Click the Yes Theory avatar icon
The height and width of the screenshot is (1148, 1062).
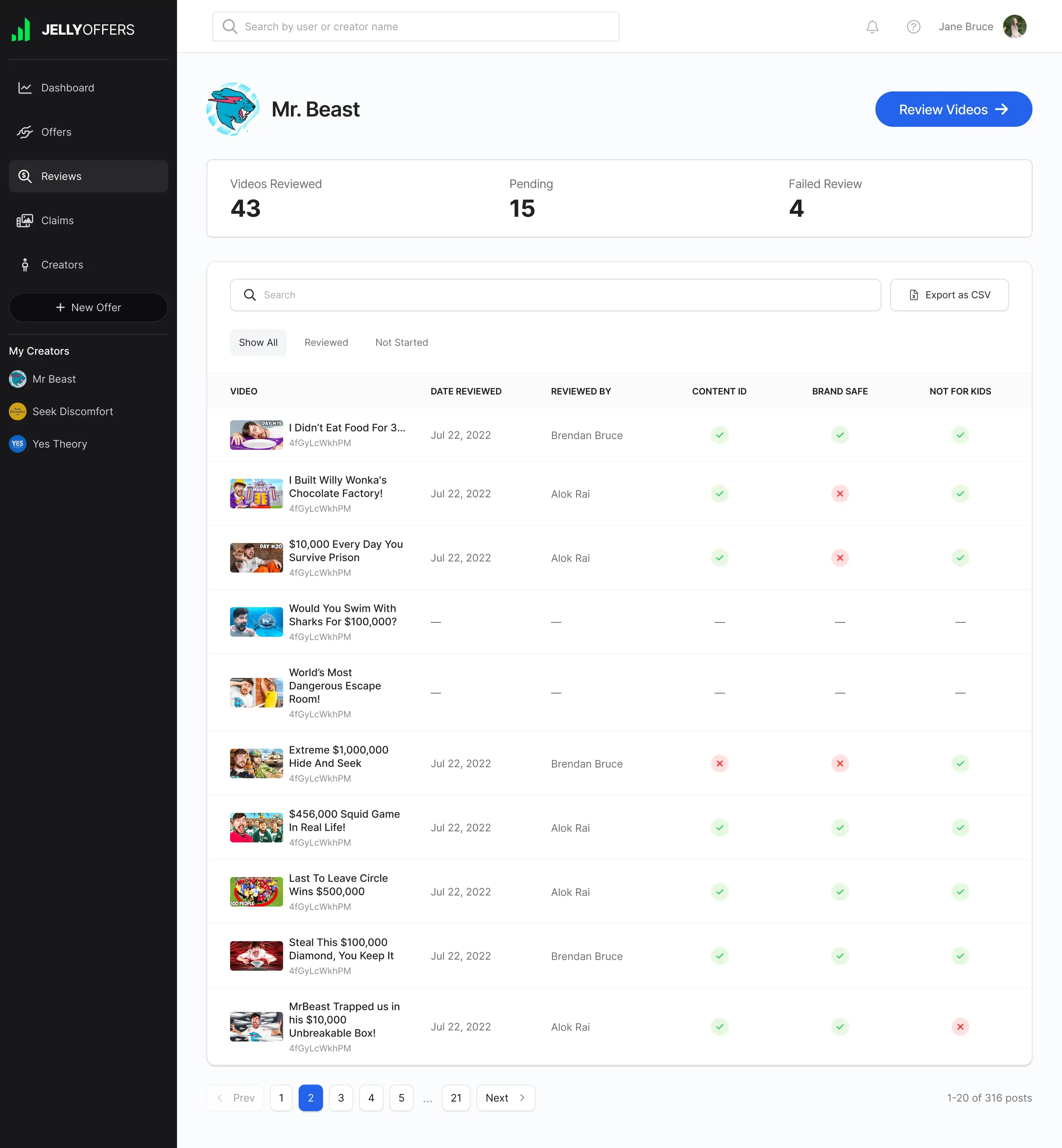click(x=18, y=443)
